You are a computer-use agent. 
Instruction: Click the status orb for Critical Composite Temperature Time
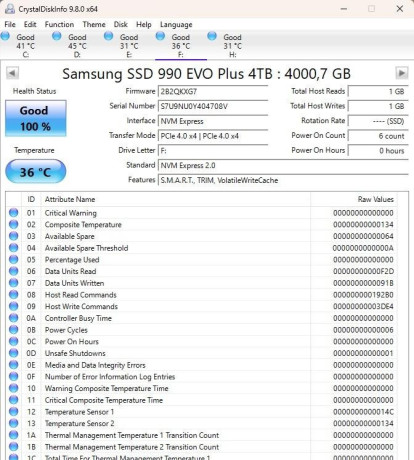[14, 400]
